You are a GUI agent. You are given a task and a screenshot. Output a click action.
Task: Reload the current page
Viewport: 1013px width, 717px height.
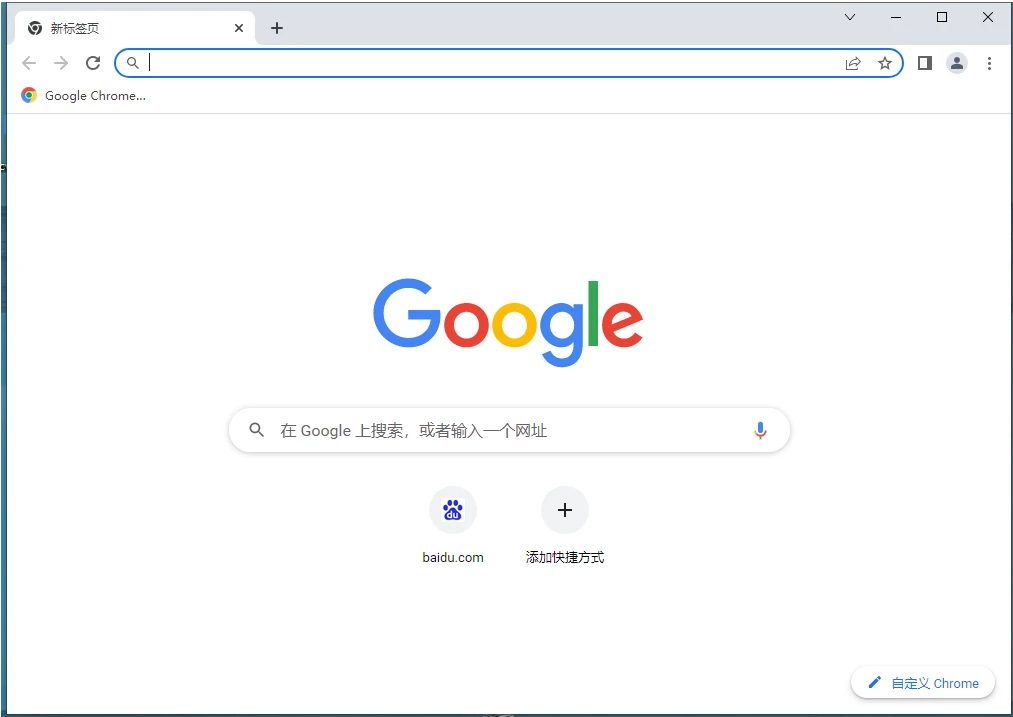(x=93, y=63)
